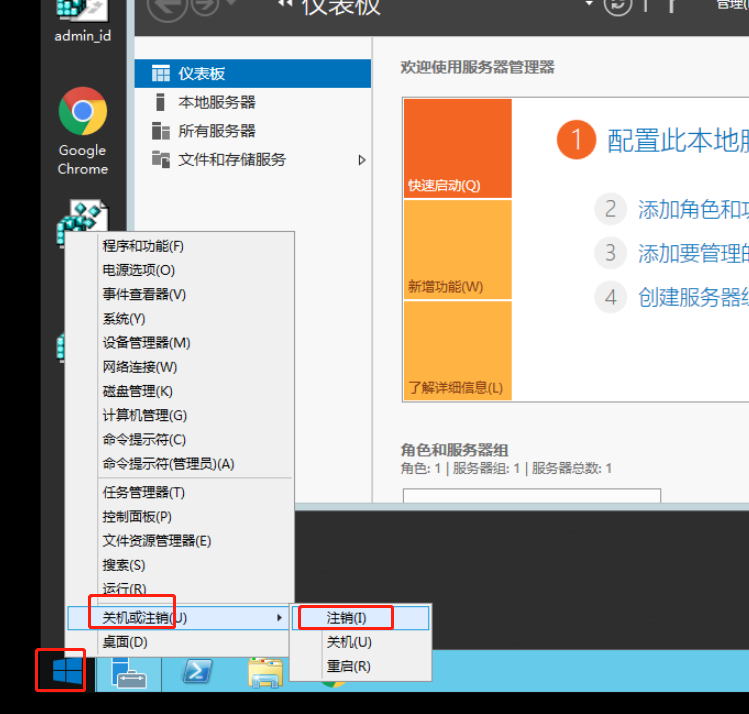Click the refresh icon in Server Manager header
The image size is (749, 714).
(x=619, y=6)
